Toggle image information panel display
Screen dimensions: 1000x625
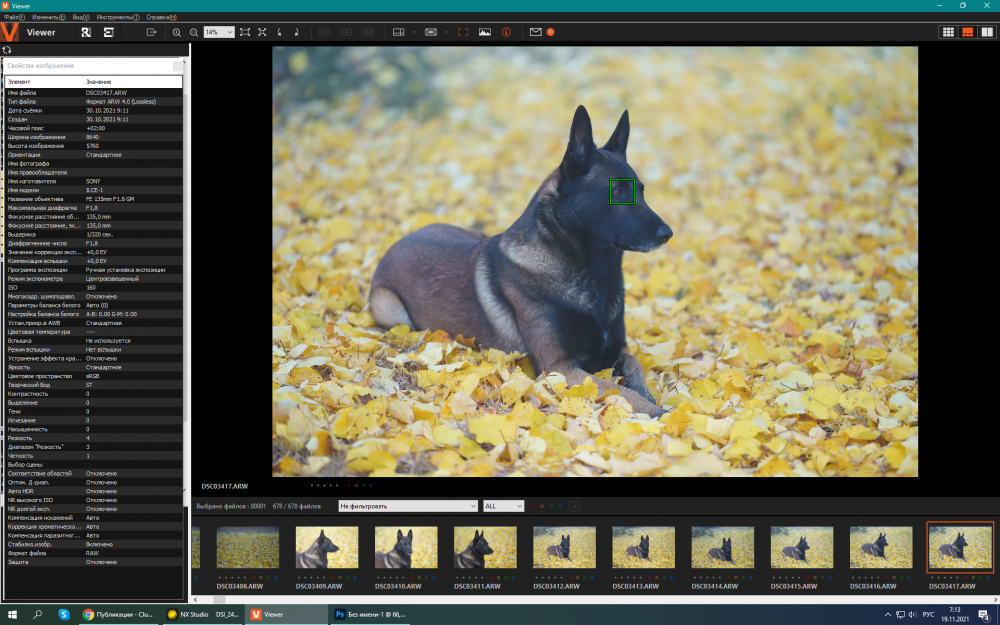click(506, 32)
